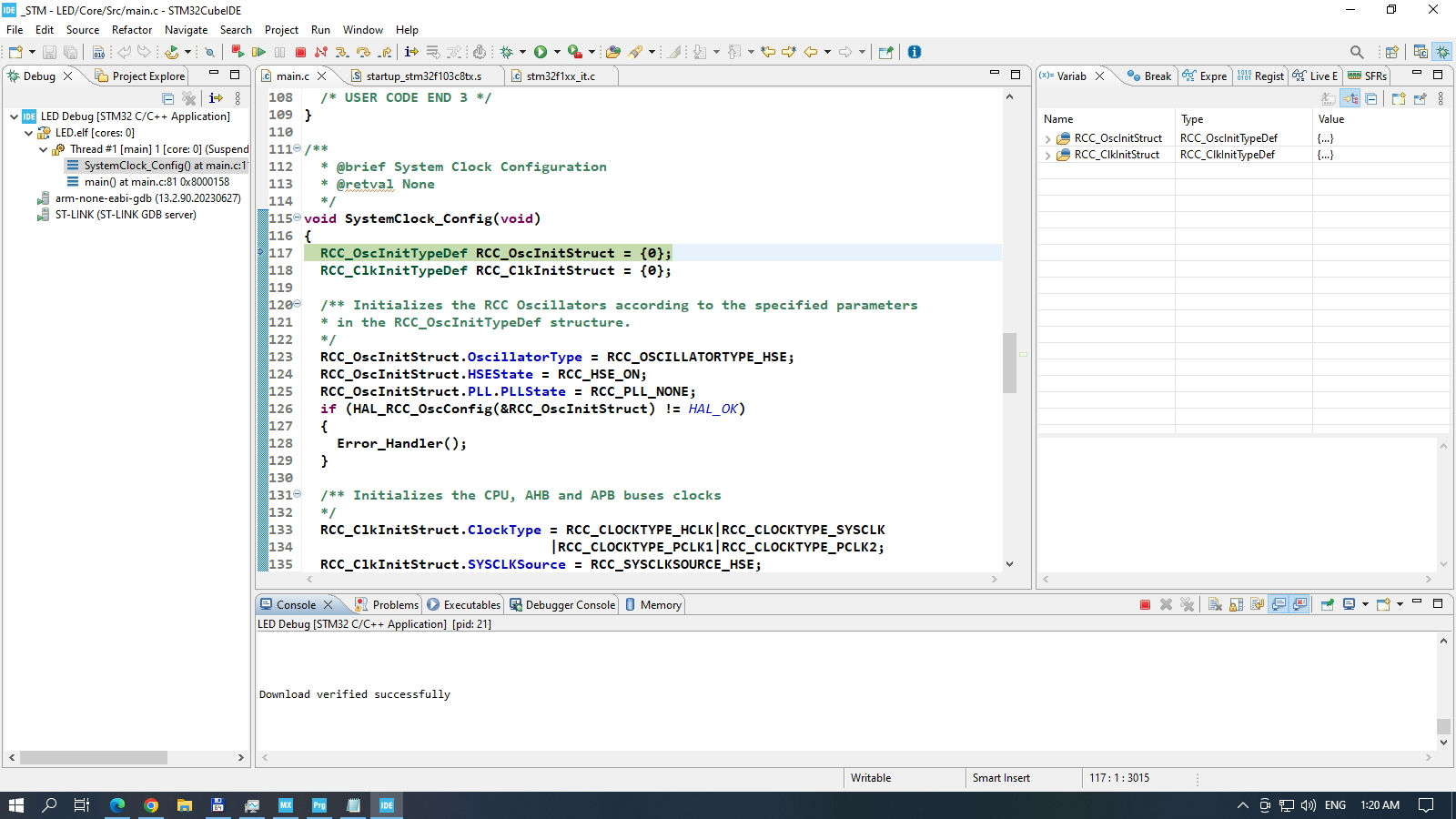Collapse Thread #1 in the Debug tree

coord(43,148)
